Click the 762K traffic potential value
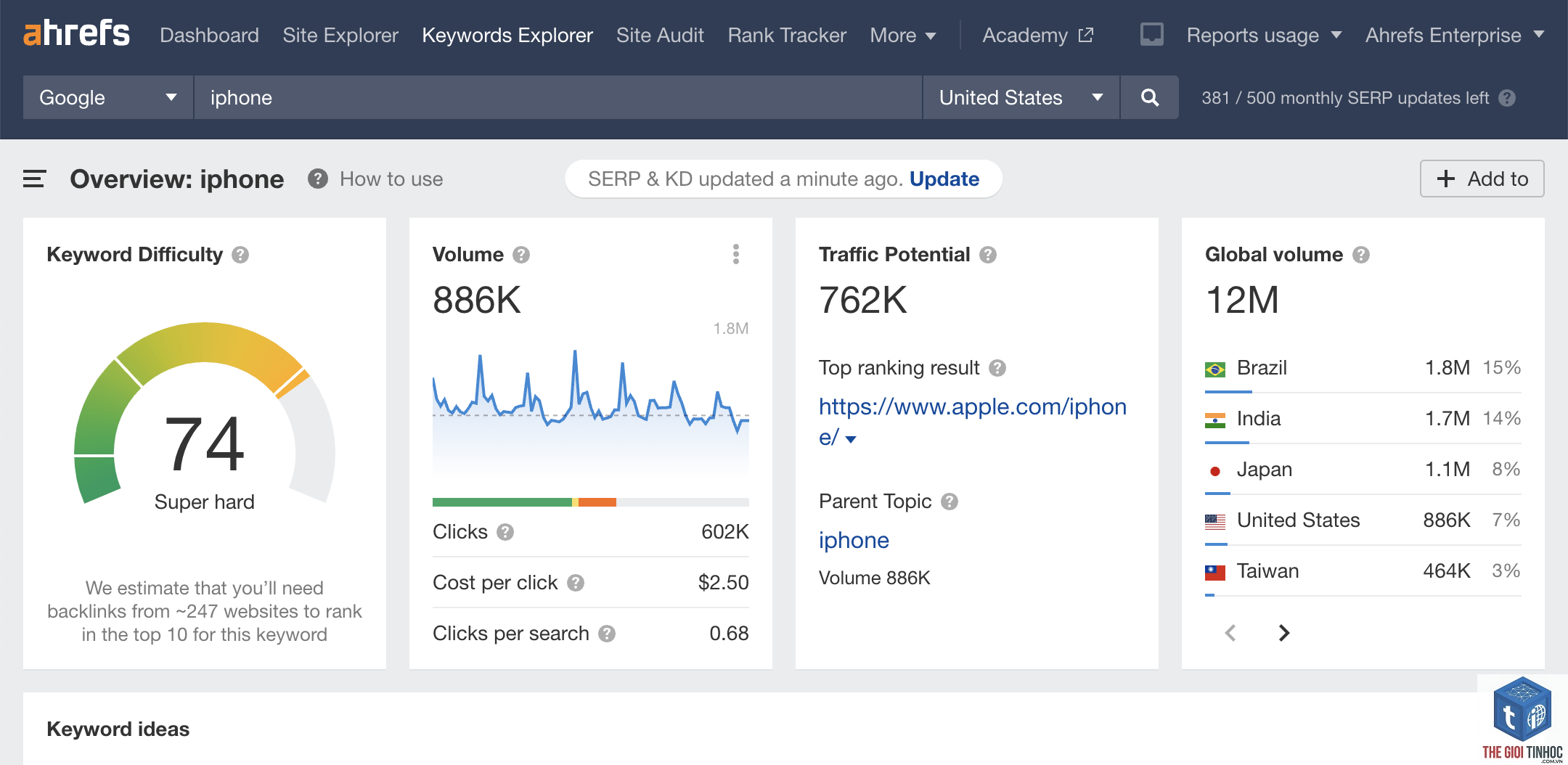This screenshot has height=765, width=1568. pos(863,300)
